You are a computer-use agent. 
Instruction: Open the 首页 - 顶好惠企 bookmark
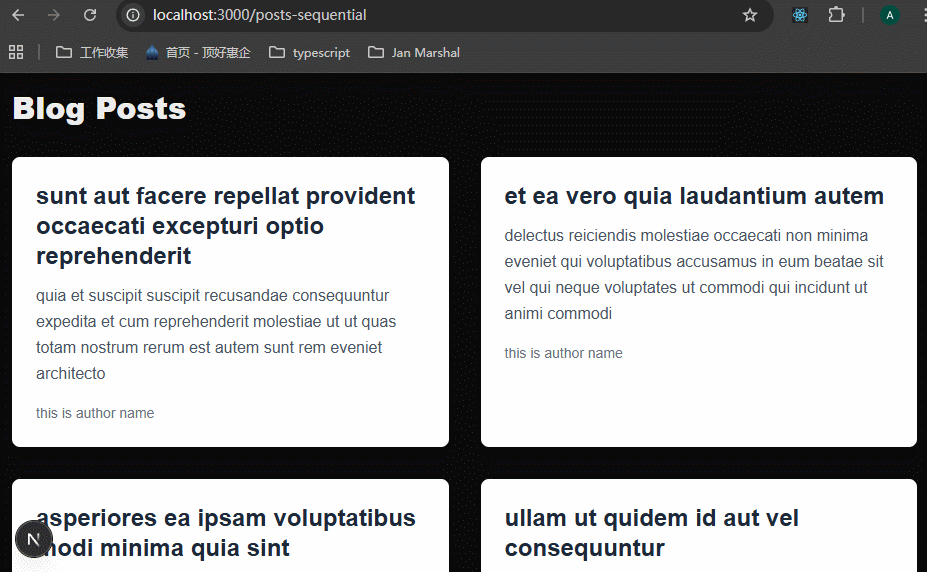coord(198,52)
